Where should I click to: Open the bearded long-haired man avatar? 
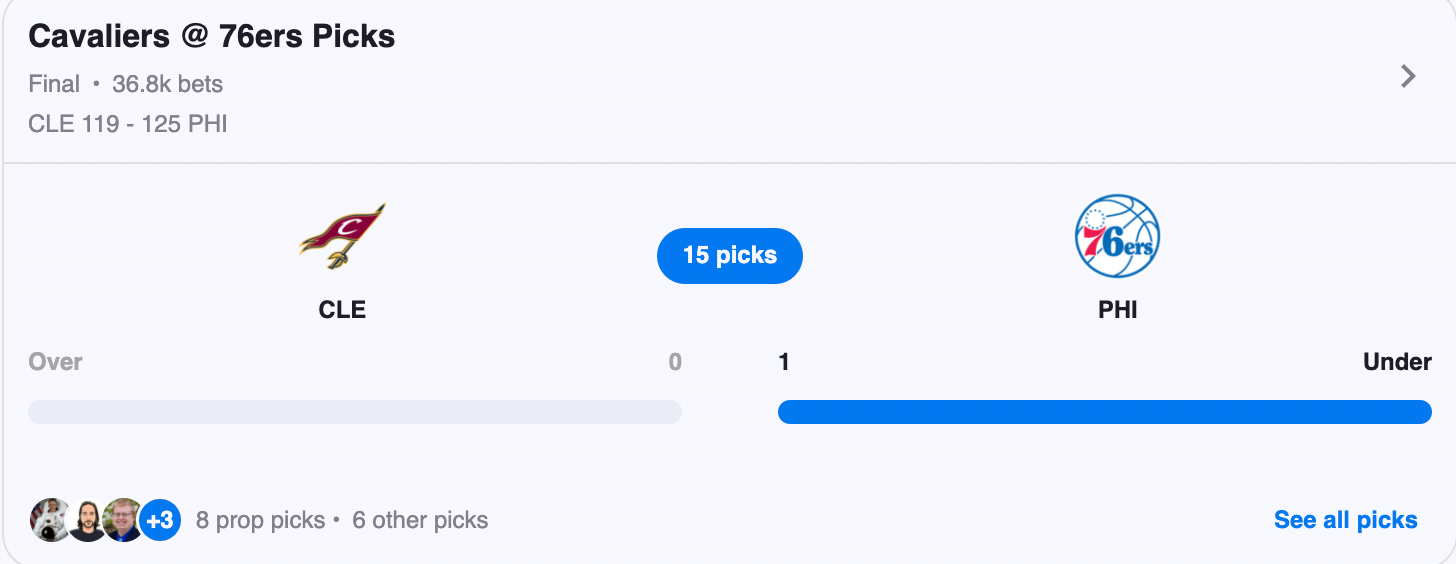(x=87, y=520)
